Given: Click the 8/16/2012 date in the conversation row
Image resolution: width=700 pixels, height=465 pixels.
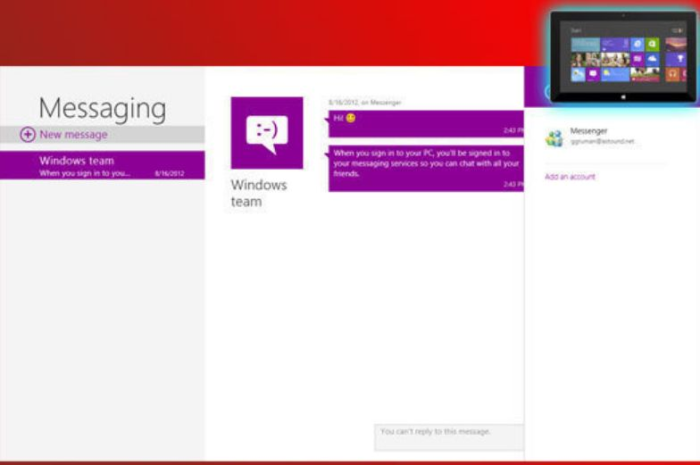Looking at the screenshot, I should [x=170, y=174].
